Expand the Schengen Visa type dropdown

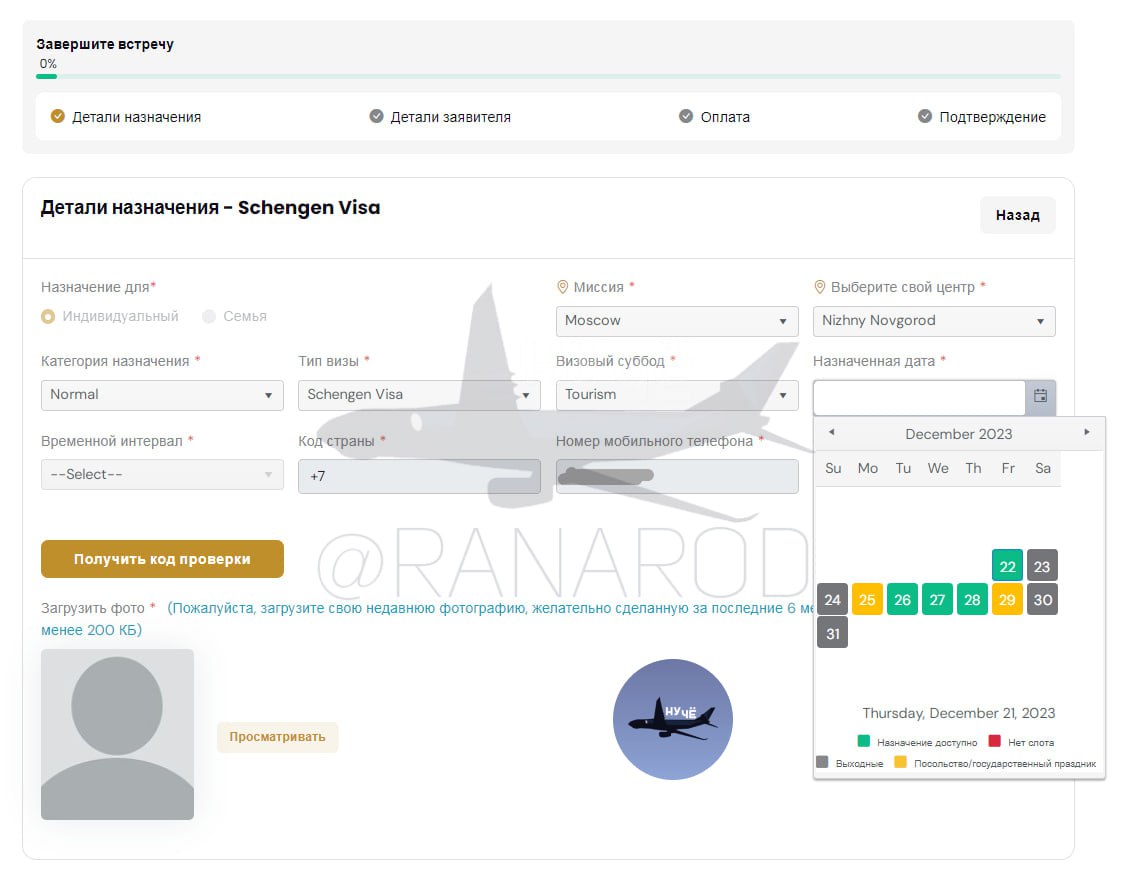(x=419, y=395)
